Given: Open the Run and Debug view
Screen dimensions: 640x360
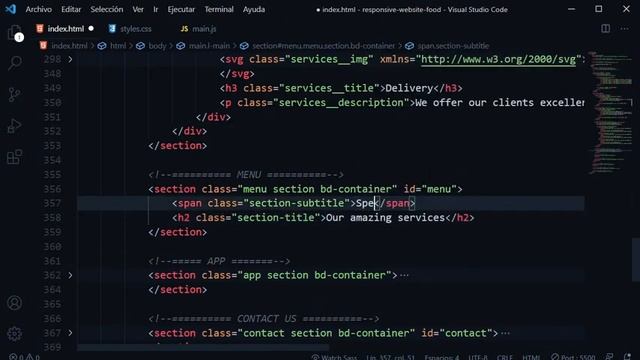Looking at the screenshot, I should (14, 126).
